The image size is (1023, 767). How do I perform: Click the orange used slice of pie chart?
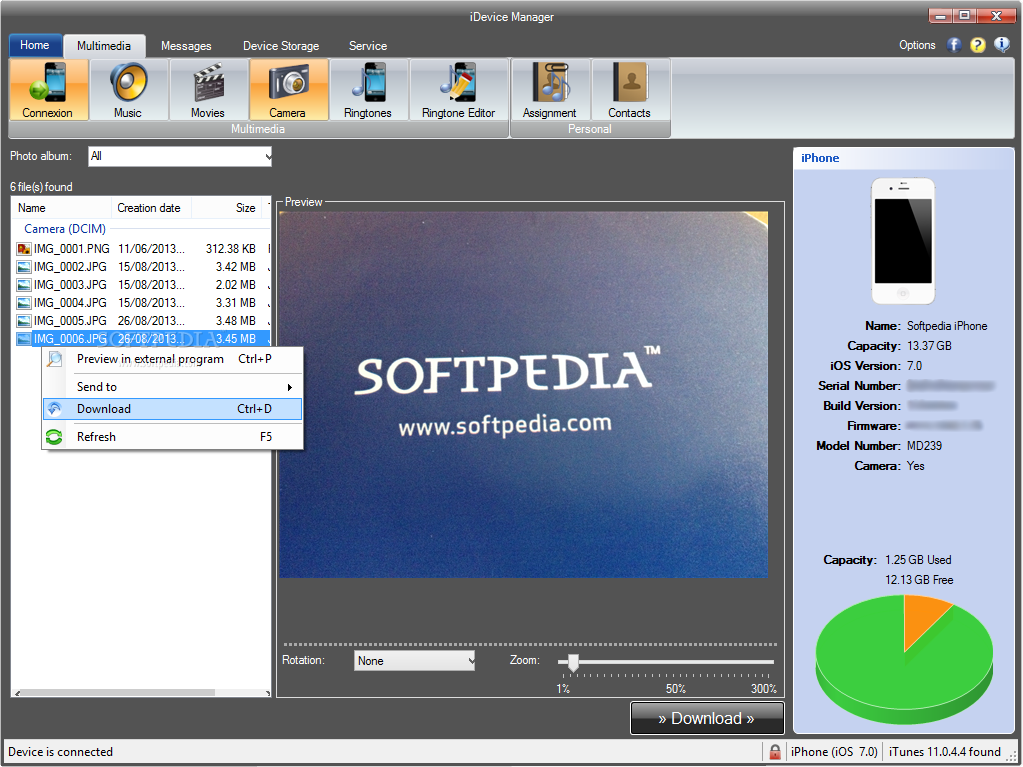(x=923, y=620)
